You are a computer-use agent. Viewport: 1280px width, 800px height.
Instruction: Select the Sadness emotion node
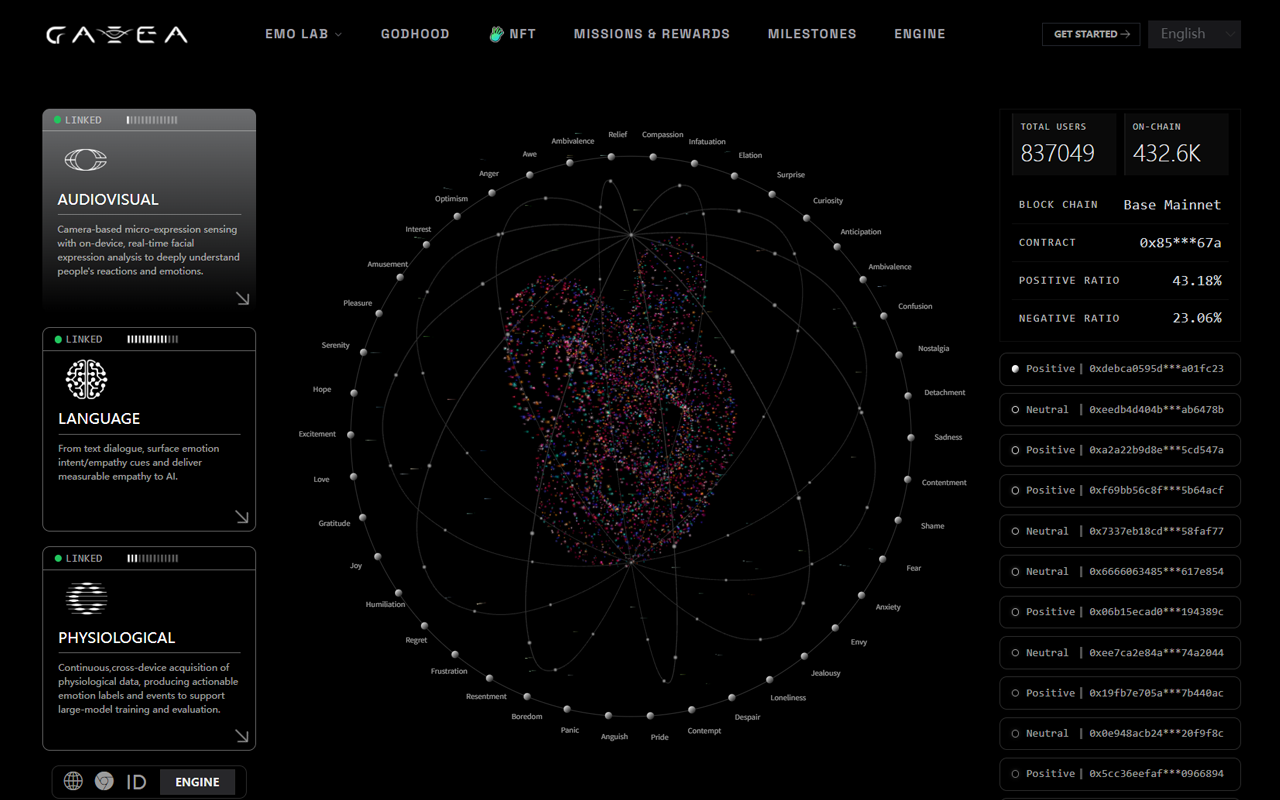[911, 437]
